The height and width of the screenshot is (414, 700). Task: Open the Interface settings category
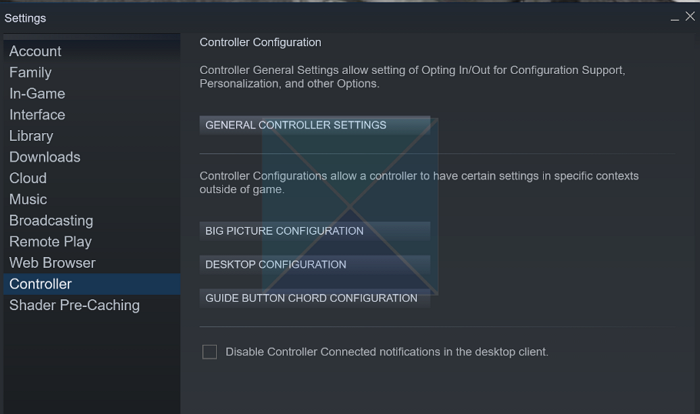(x=37, y=114)
